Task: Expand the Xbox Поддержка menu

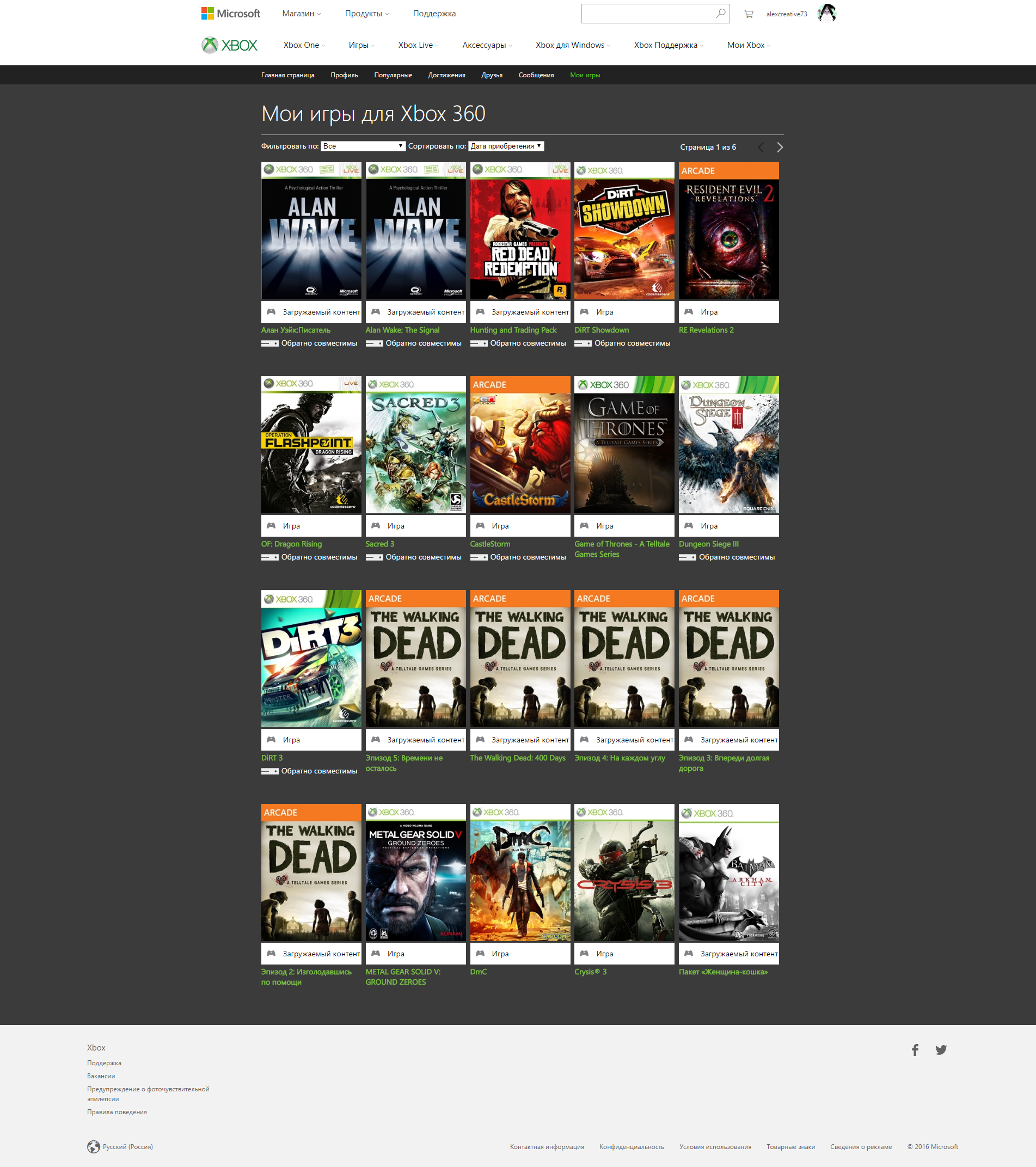Action: tap(668, 45)
